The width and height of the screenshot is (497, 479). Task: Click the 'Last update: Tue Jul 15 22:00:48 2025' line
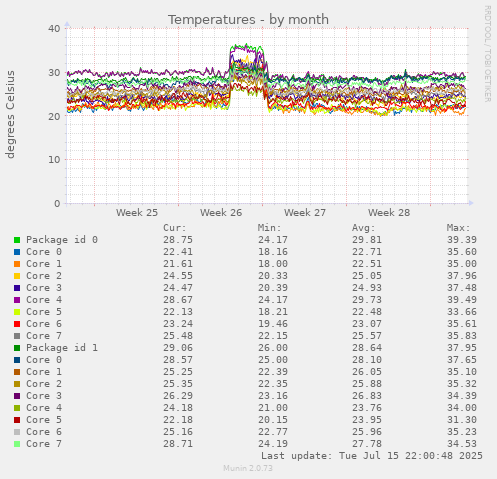click(372, 456)
